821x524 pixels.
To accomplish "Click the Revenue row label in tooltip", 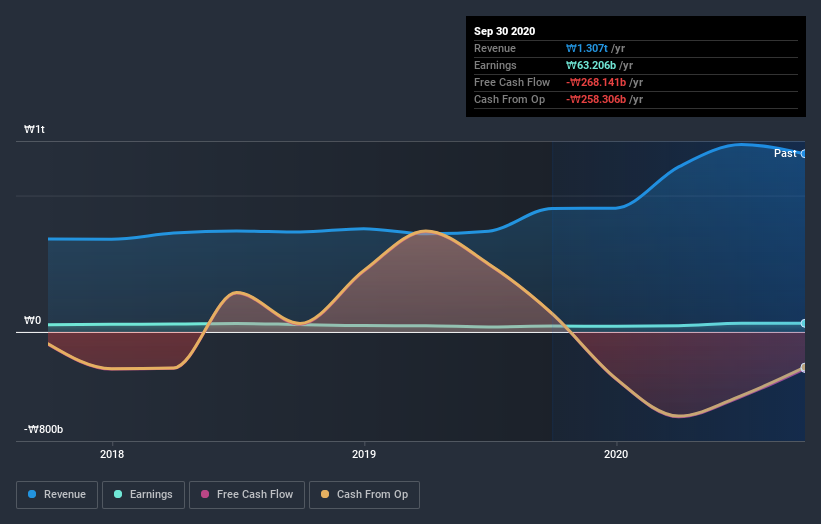I will (x=495, y=48).
